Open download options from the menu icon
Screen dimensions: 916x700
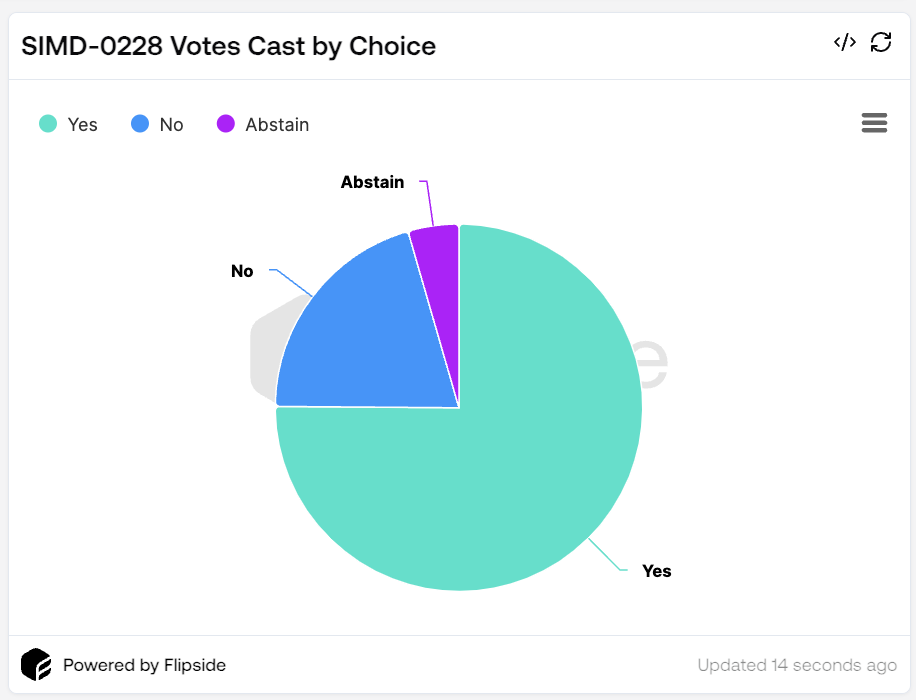874,122
